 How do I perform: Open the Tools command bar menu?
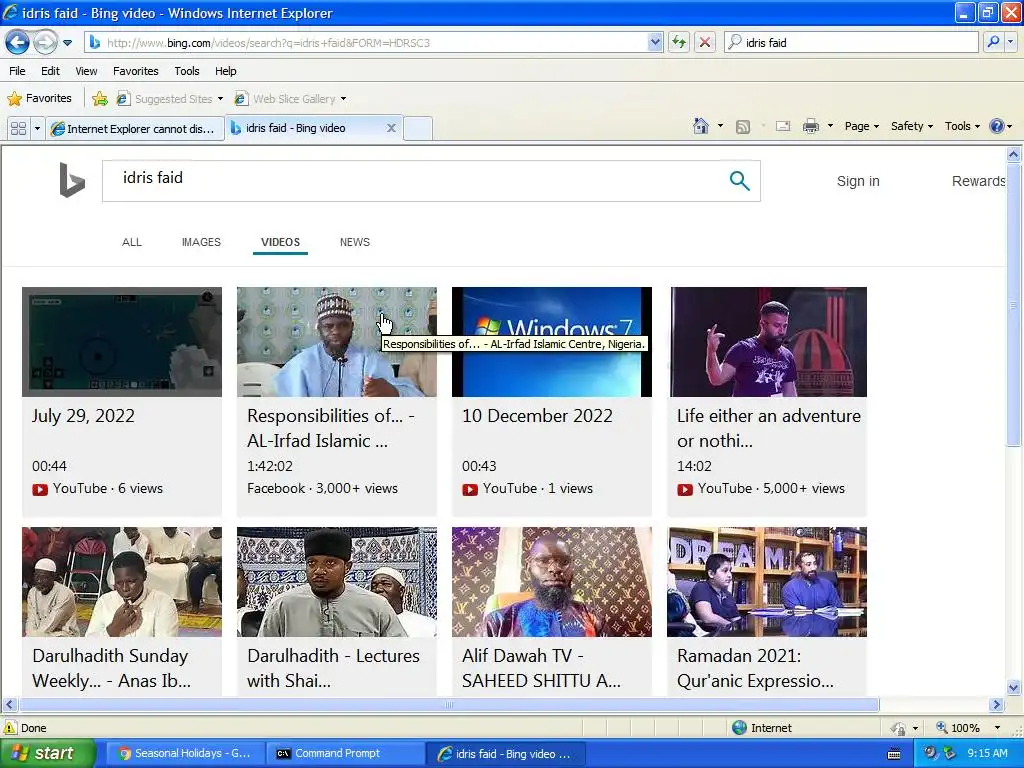click(x=962, y=126)
